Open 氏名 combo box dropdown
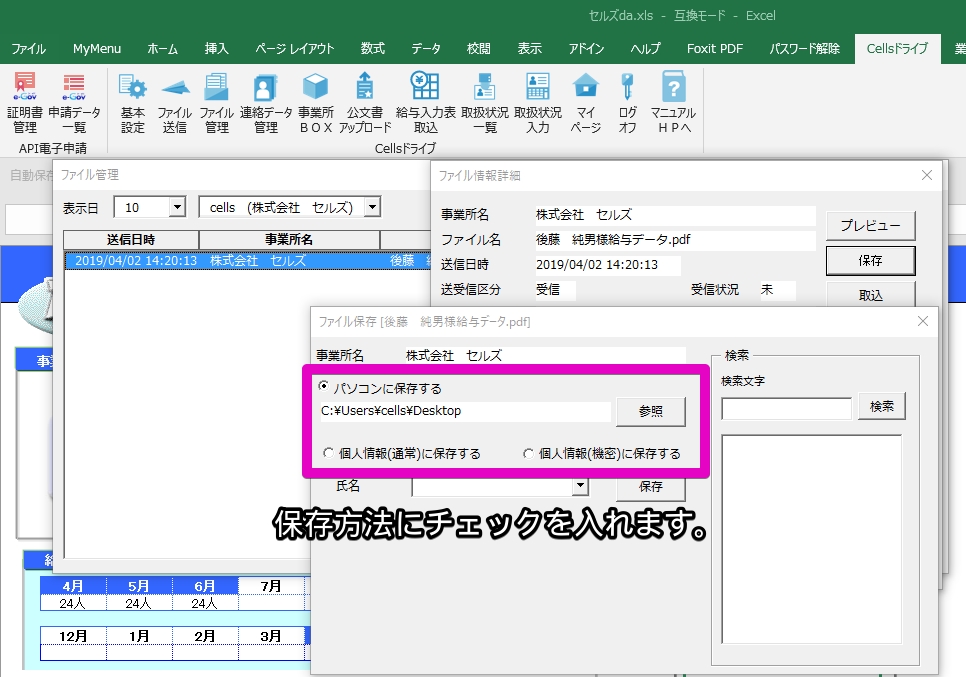Screen dimensions: 966x677 (580, 486)
